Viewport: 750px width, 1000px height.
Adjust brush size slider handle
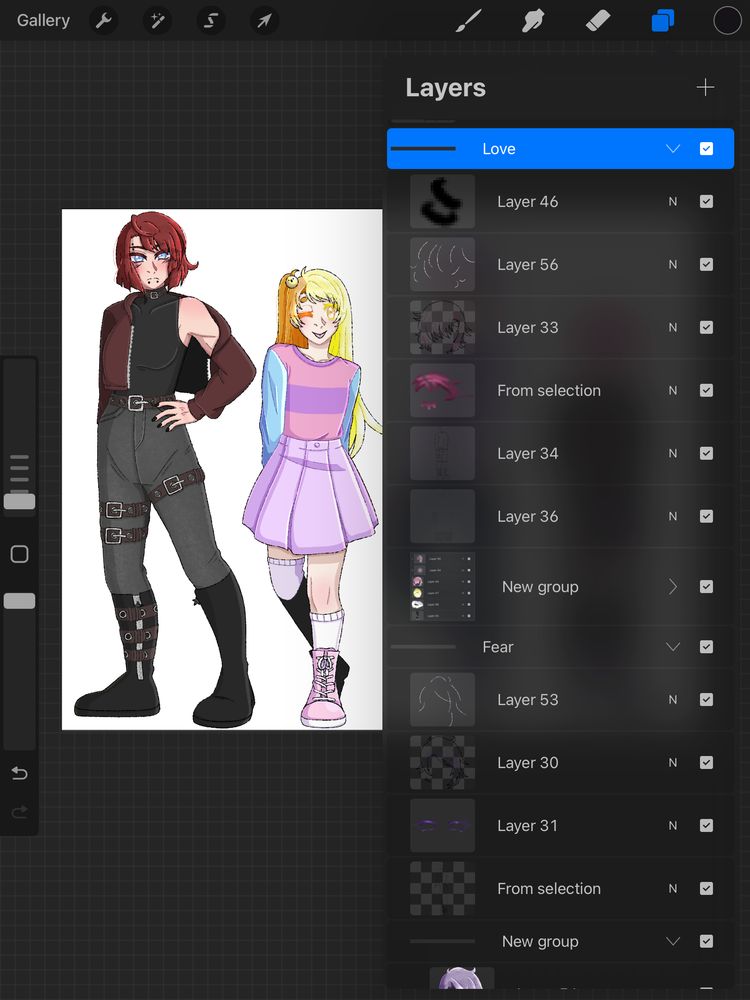tap(20, 501)
